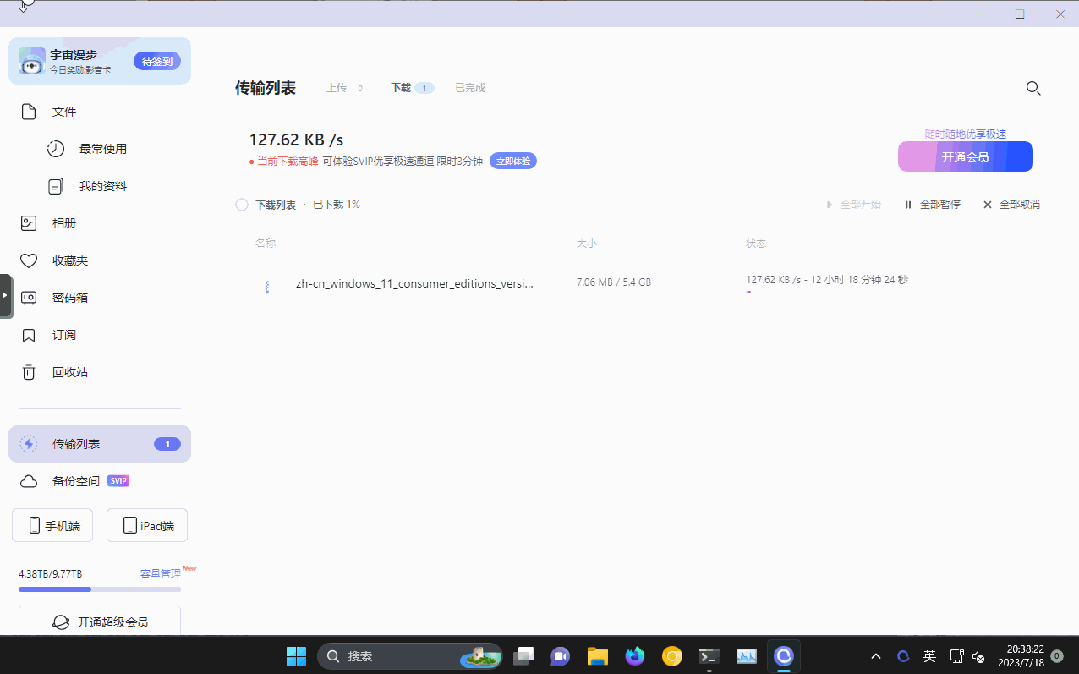Click the 127.62 KB/s remaining time status
Image resolution: width=1079 pixels, height=674 pixels.
[x=827, y=279]
